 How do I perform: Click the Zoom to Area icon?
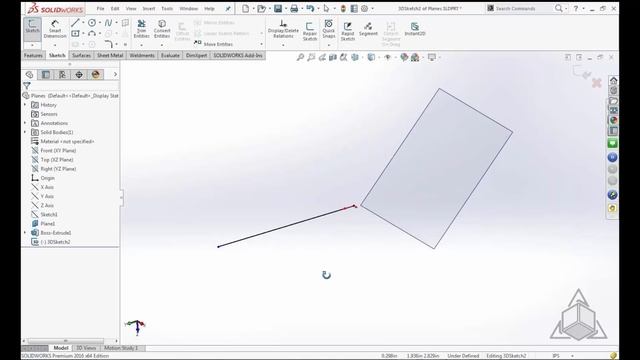coord(311,58)
